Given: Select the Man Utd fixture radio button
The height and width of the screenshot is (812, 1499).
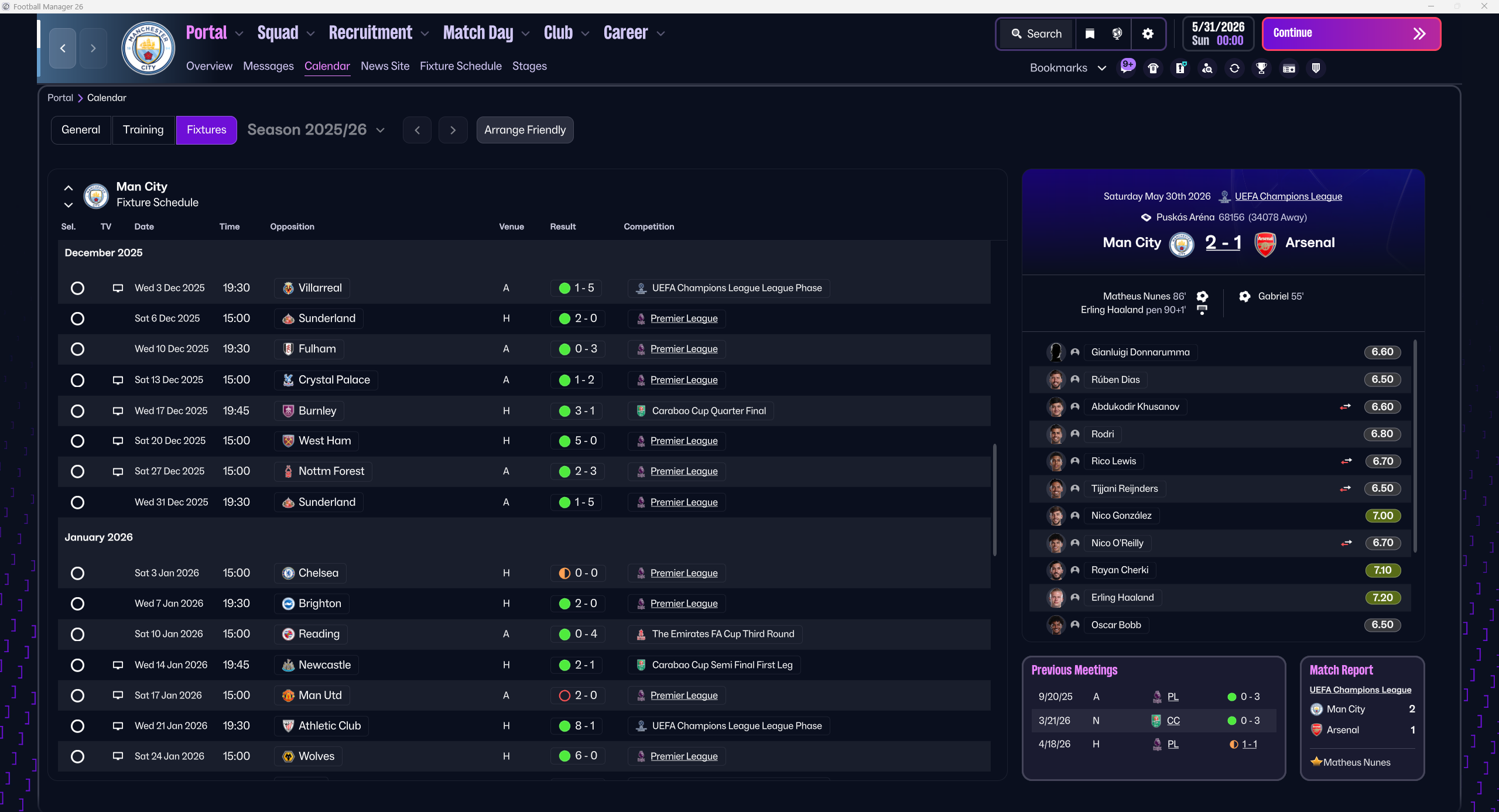Looking at the screenshot, I should pos(77,695).
